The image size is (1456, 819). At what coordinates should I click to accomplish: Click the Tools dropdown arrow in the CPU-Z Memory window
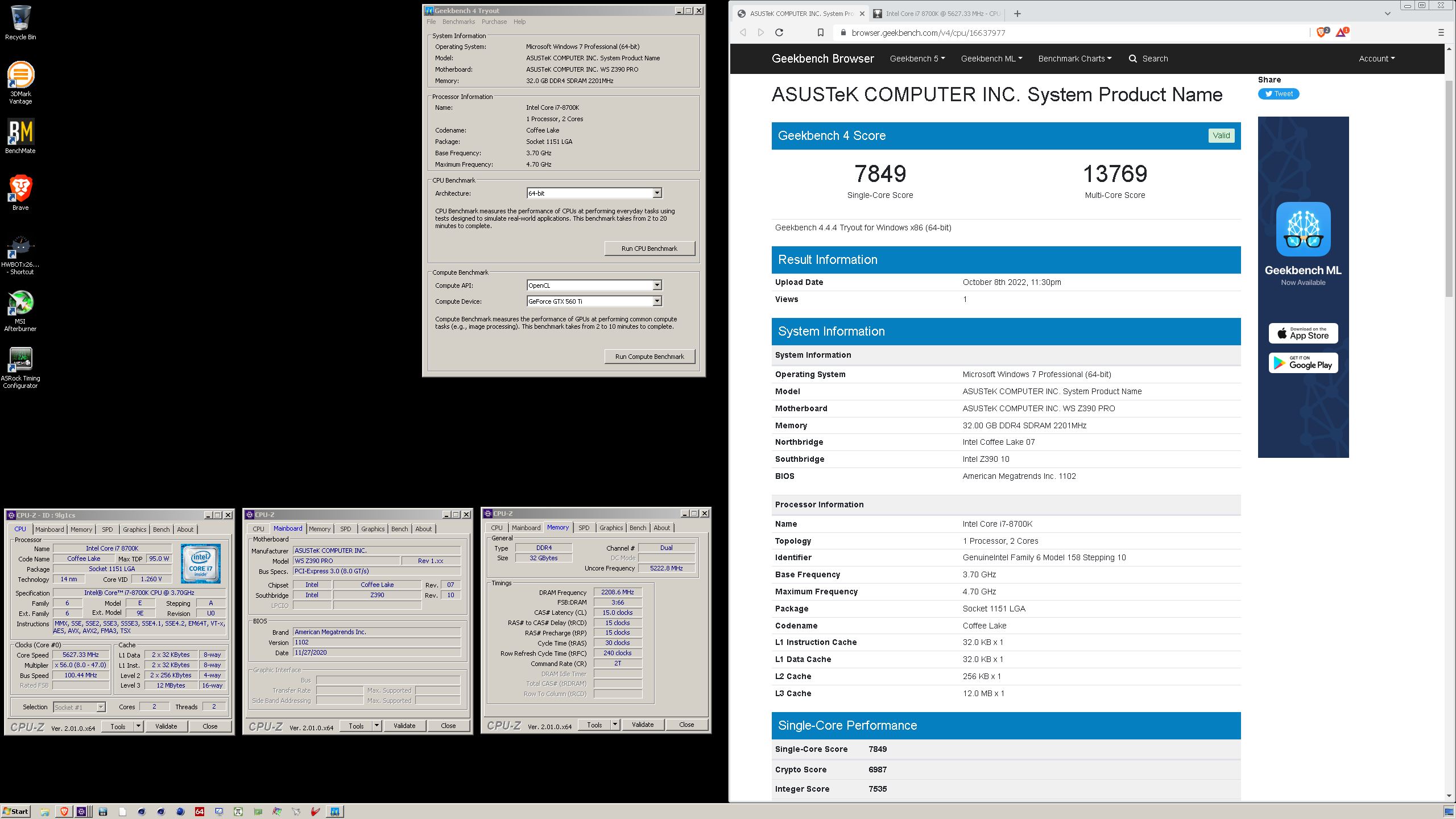pyautogui.click(x=615, y=725)
